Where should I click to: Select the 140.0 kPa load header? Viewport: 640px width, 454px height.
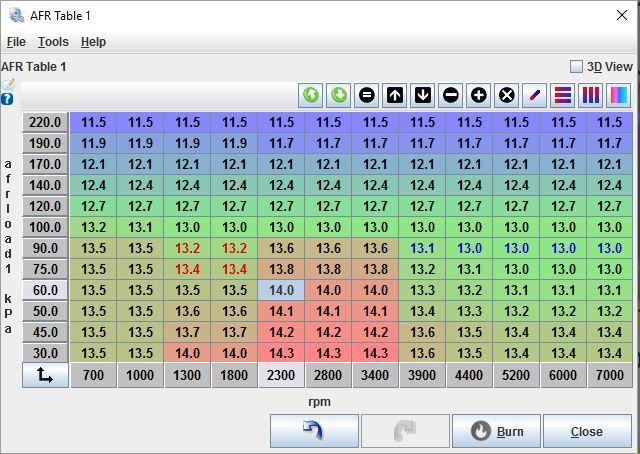[x=45, y=185]
